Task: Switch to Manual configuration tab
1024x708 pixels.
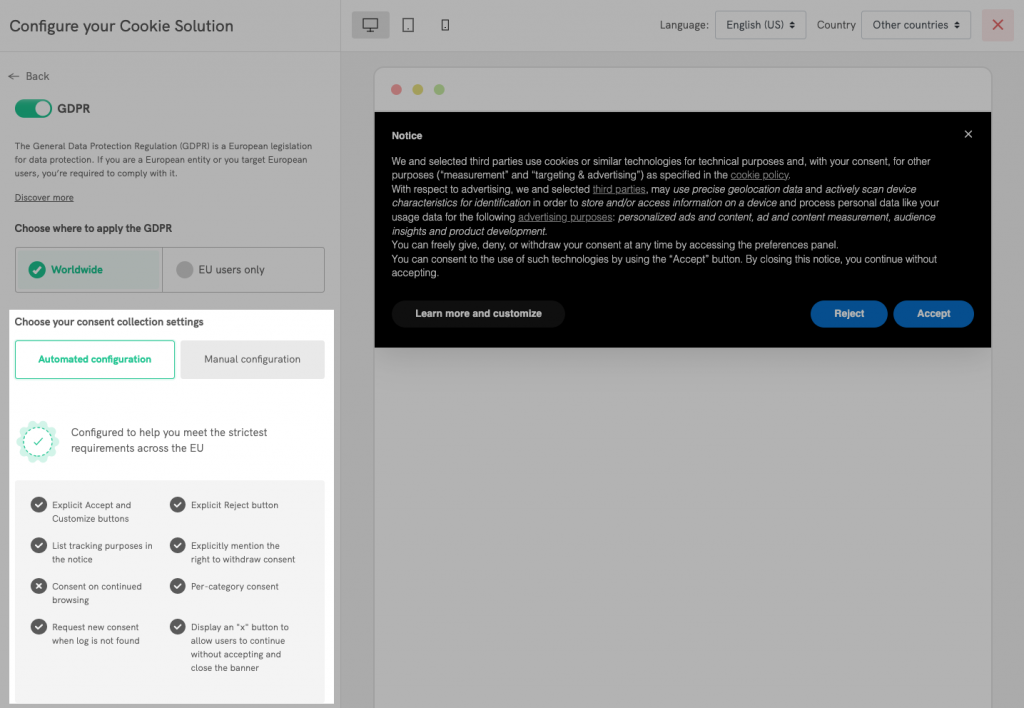Action: 252,359
